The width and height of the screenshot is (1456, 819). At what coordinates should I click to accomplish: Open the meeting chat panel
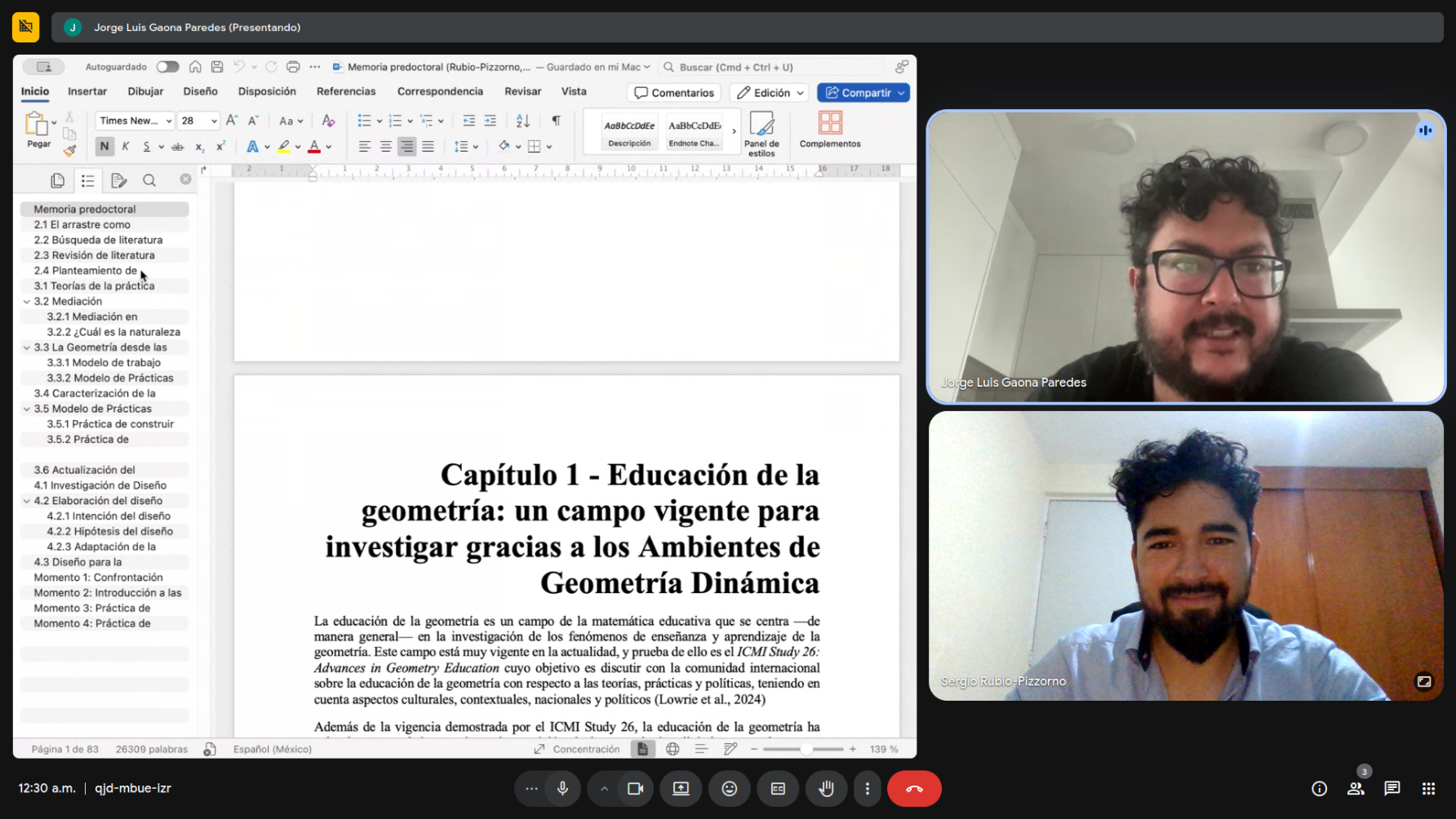pyautogui.click(x=1392, y=788)
